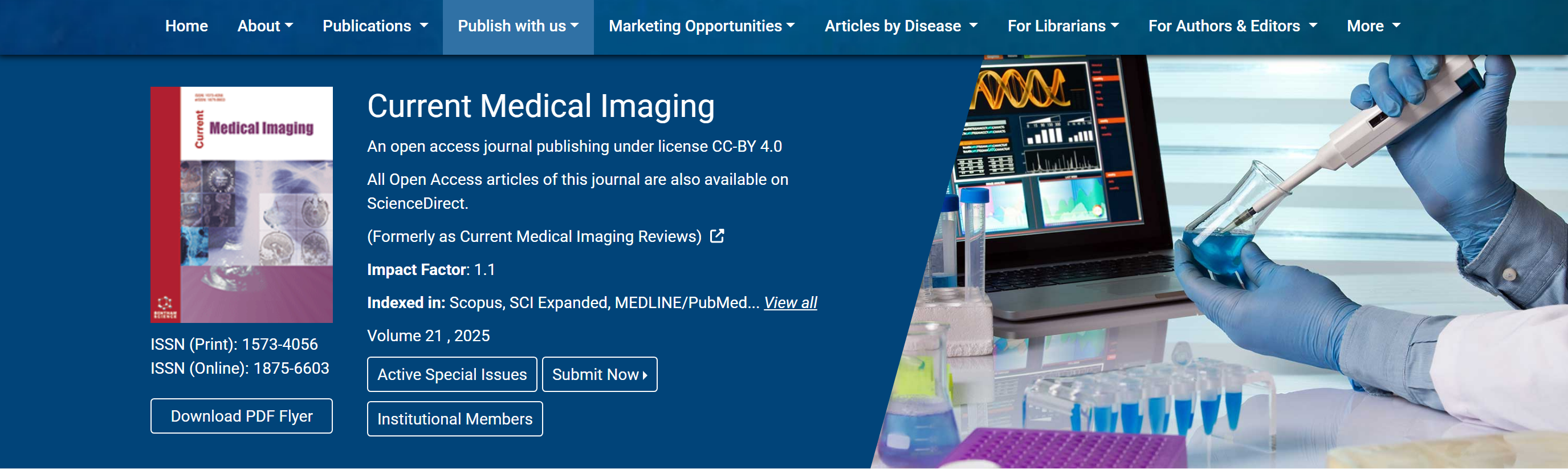The height and width of the screenshot is (469, 1568).
Task: Click the Formerly Current Medical Imaging Reviews link
Action: coord(534,236)
